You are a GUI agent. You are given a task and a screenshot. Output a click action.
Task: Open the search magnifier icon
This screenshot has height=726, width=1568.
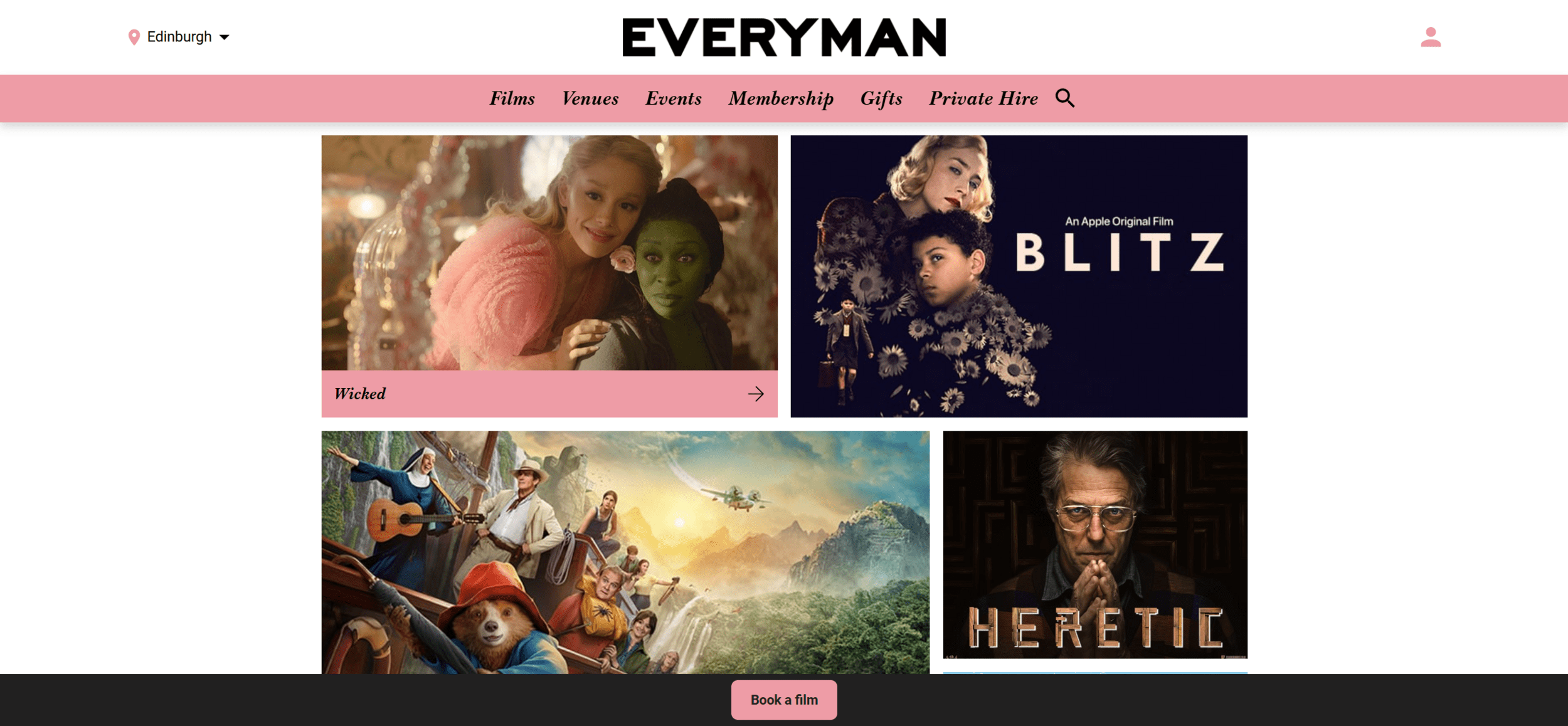tap(1065, 98)
